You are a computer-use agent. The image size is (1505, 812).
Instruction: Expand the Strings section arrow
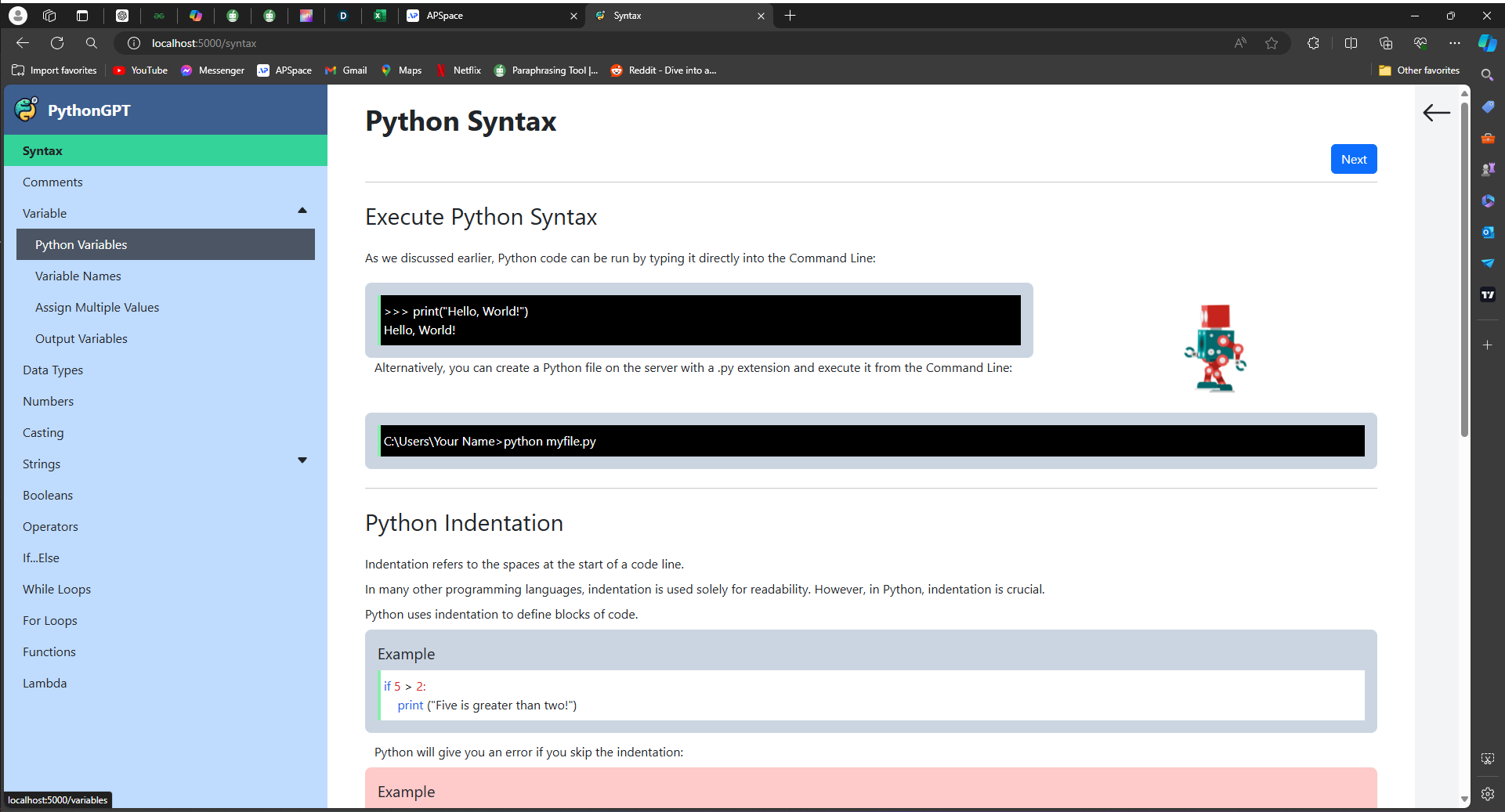tap(302, 460)
